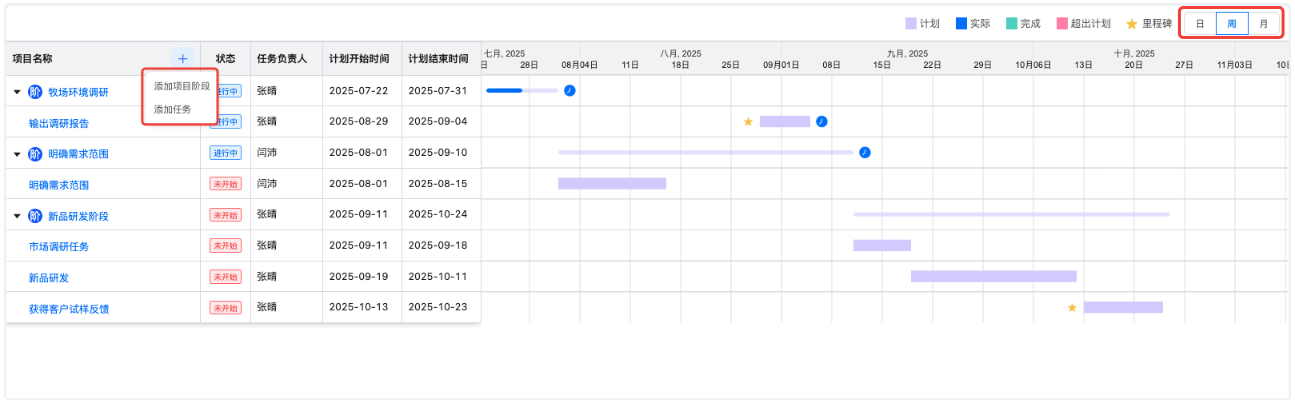Collapse the 牧场环境调研 phase row
Screen dimensions: 1295x407
(x=17, y=92)
